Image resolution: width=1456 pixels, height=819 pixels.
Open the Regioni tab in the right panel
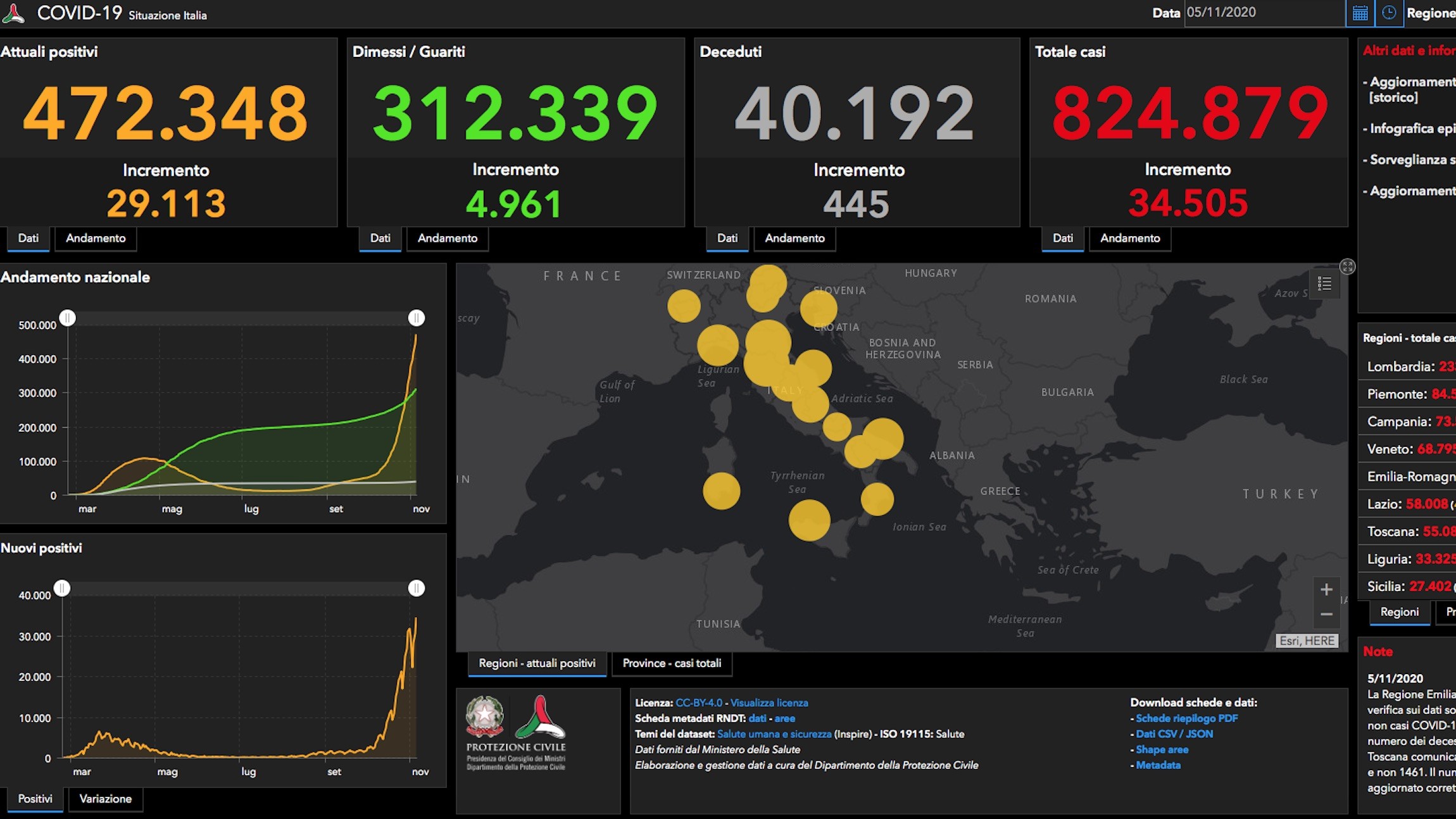[x=1399, y=612]
